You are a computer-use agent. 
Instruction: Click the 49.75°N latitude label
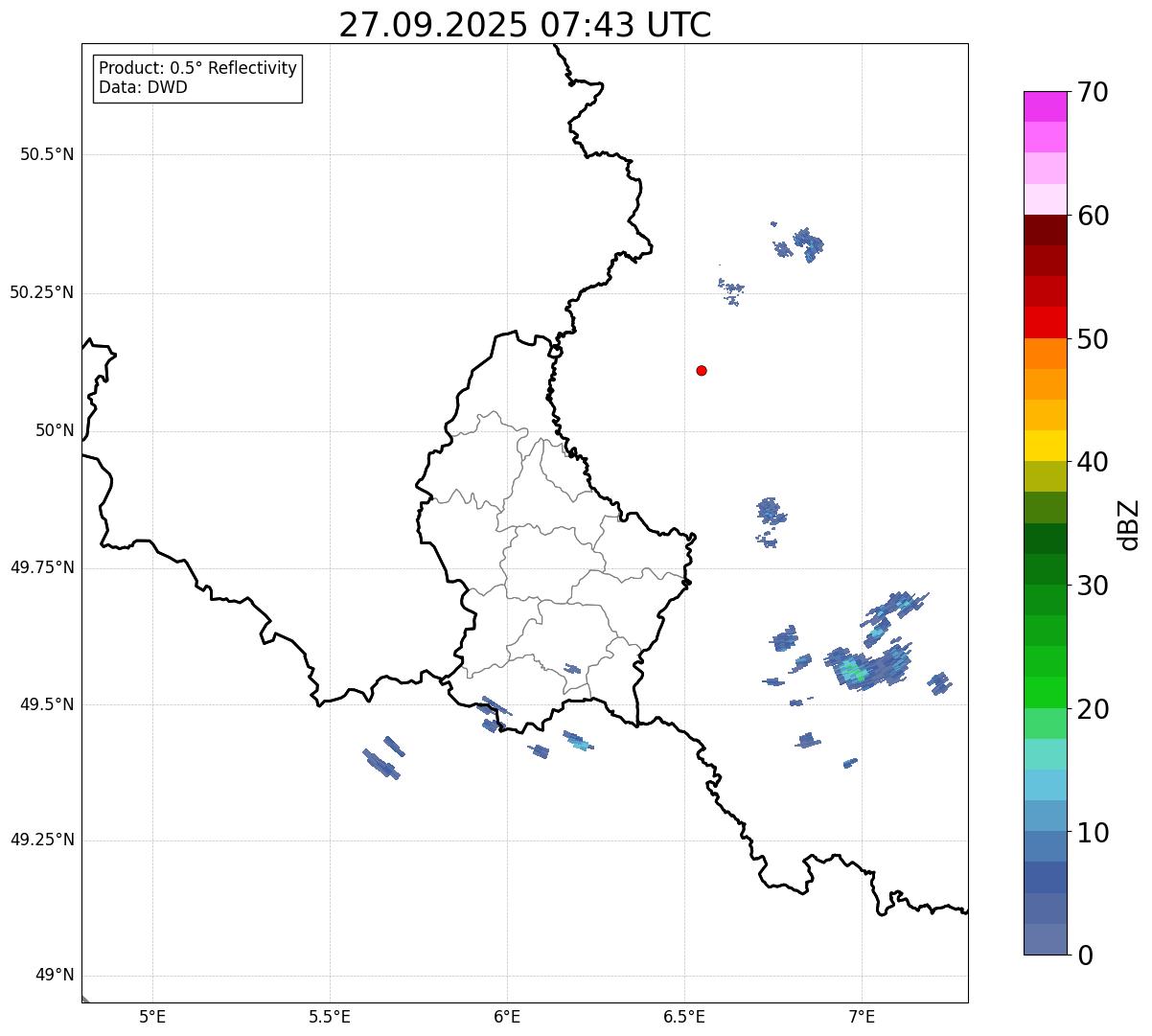pyautogui.click(x=42, y=567)
